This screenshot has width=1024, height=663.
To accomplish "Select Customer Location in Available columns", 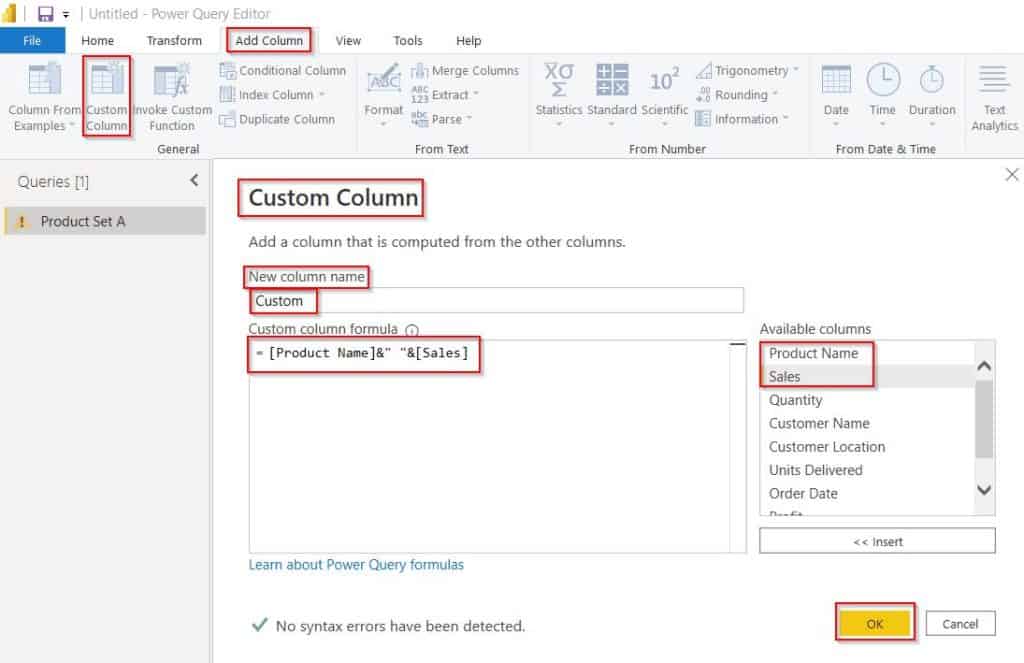I will [867, 447].
